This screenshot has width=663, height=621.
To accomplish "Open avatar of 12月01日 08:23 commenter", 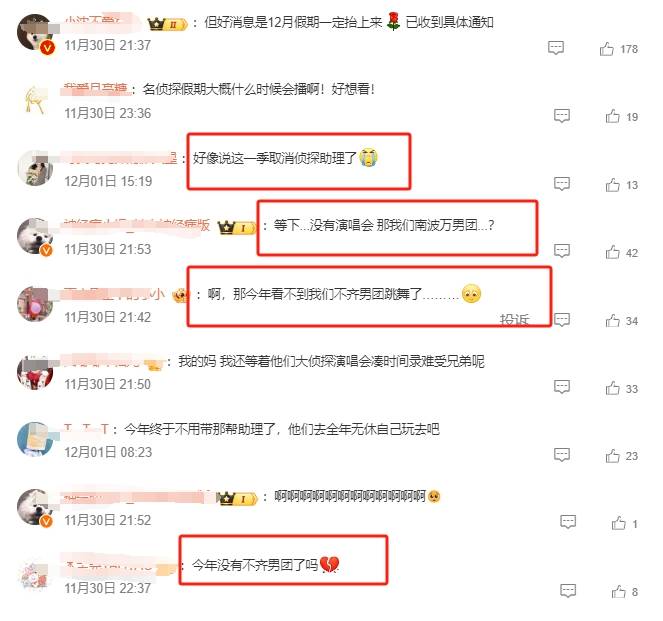I will (36, 439).
